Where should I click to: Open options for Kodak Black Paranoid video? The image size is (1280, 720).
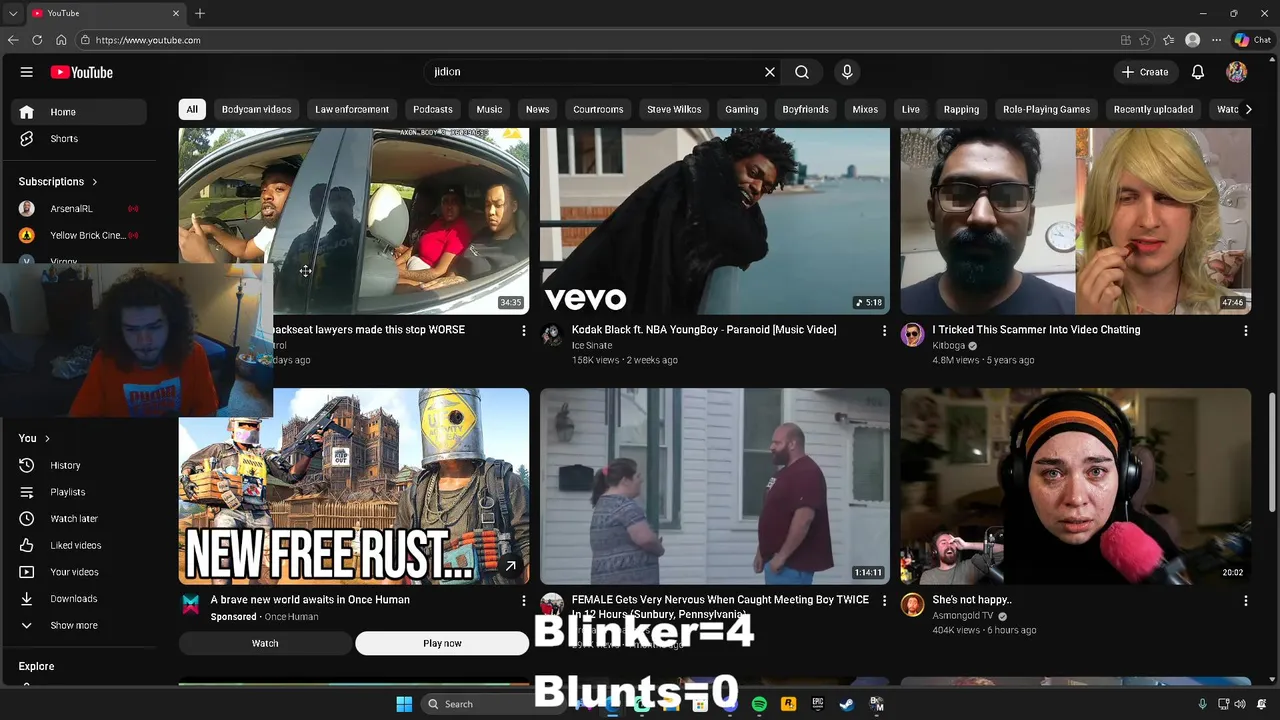point(884,330)
